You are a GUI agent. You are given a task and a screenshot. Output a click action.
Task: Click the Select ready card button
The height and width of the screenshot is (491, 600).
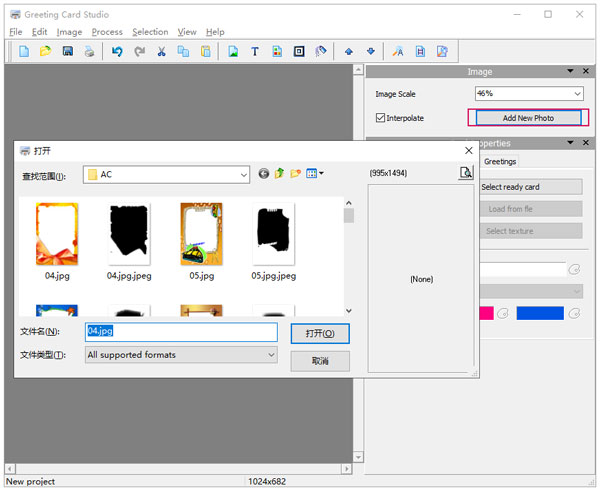pyautogui.click(x=530, y=187)
